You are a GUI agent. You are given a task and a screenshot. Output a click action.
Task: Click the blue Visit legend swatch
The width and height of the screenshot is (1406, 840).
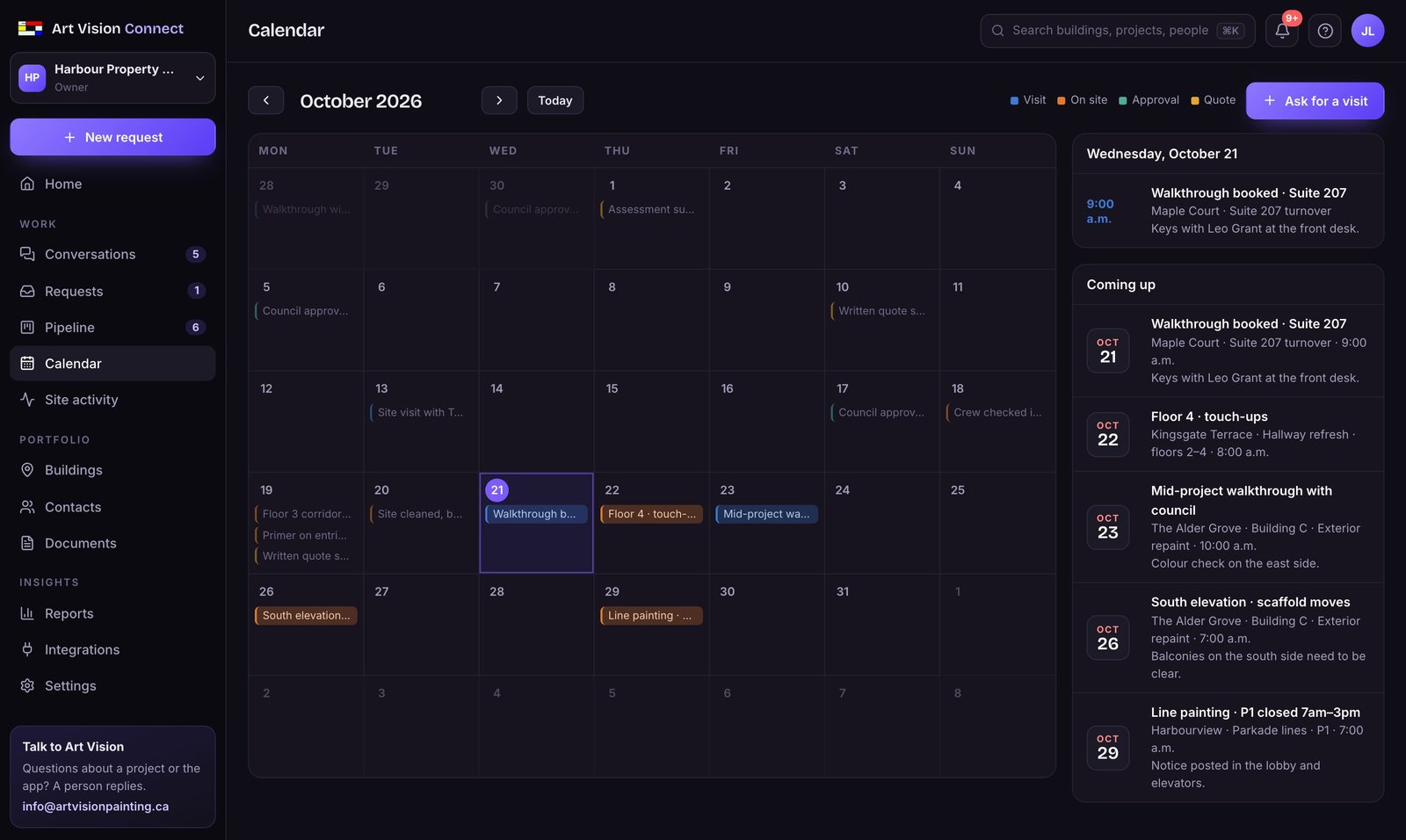[1014, 101]
